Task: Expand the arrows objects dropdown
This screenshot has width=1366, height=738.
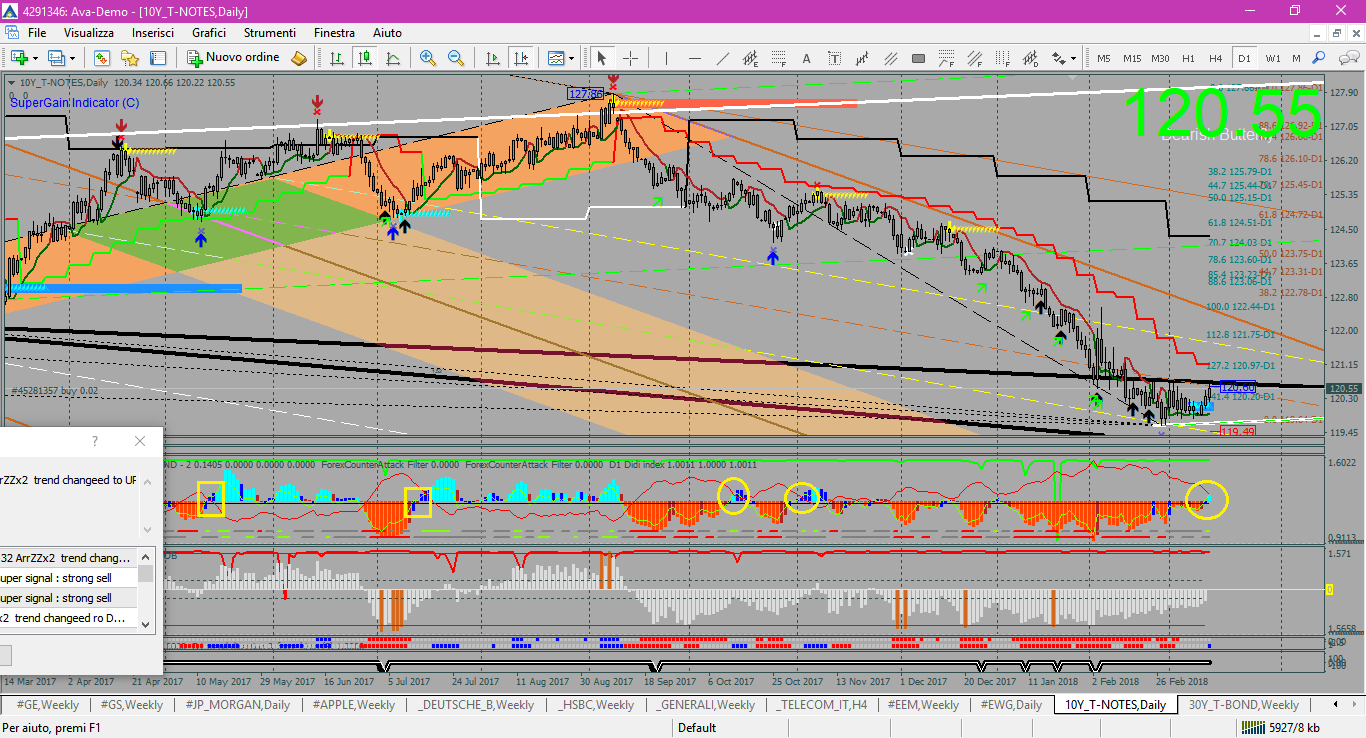Action: click(x=1074, y=58)
